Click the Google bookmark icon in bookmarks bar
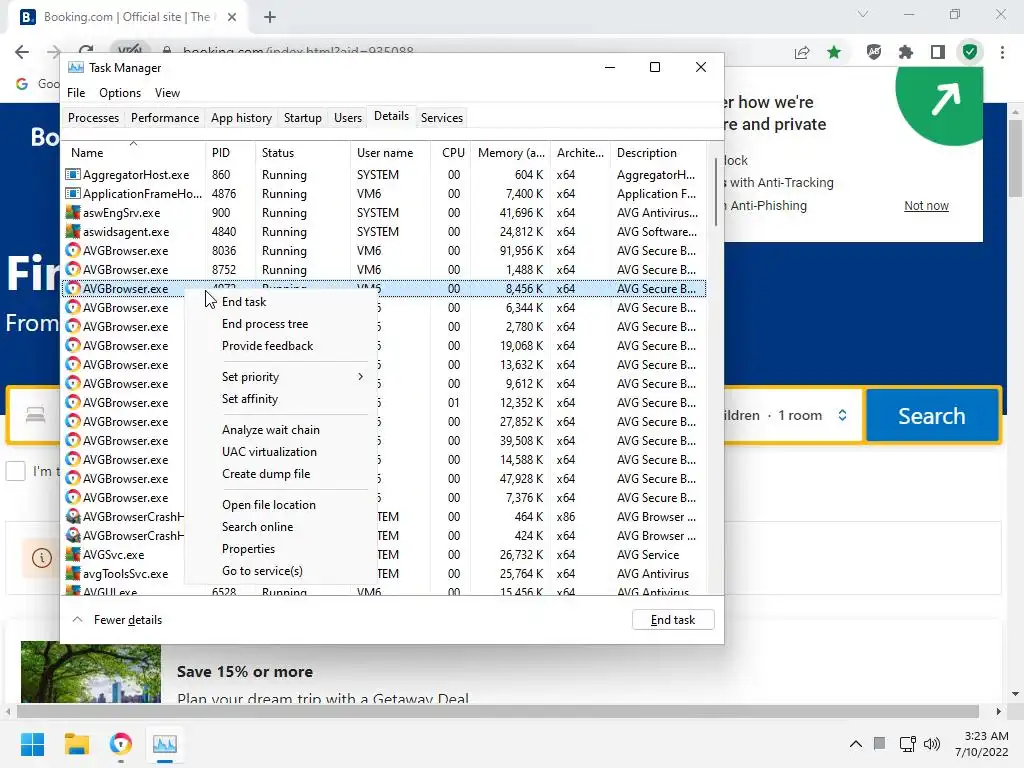Screen dimensions: 1024x768 coord(22,84)
